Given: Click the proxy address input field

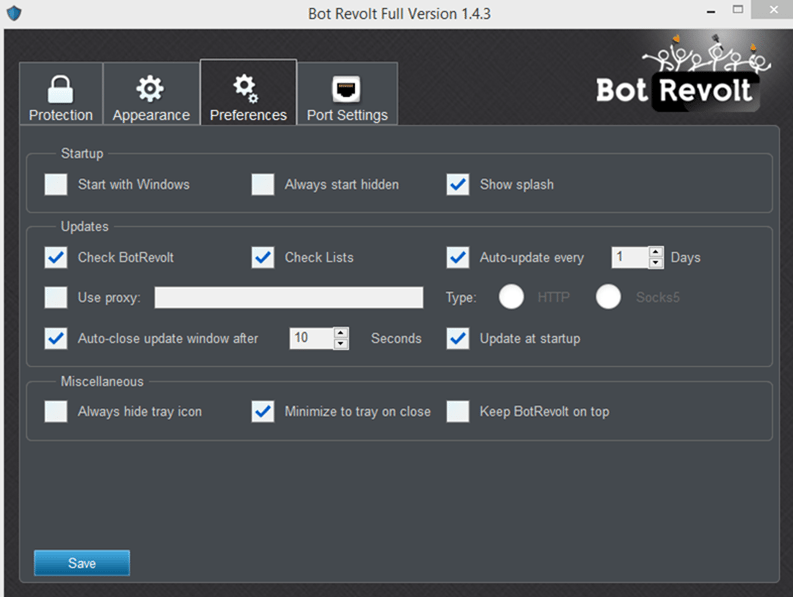Looking at the screenshot, I should pyautogui.click(x=289, y=297).
